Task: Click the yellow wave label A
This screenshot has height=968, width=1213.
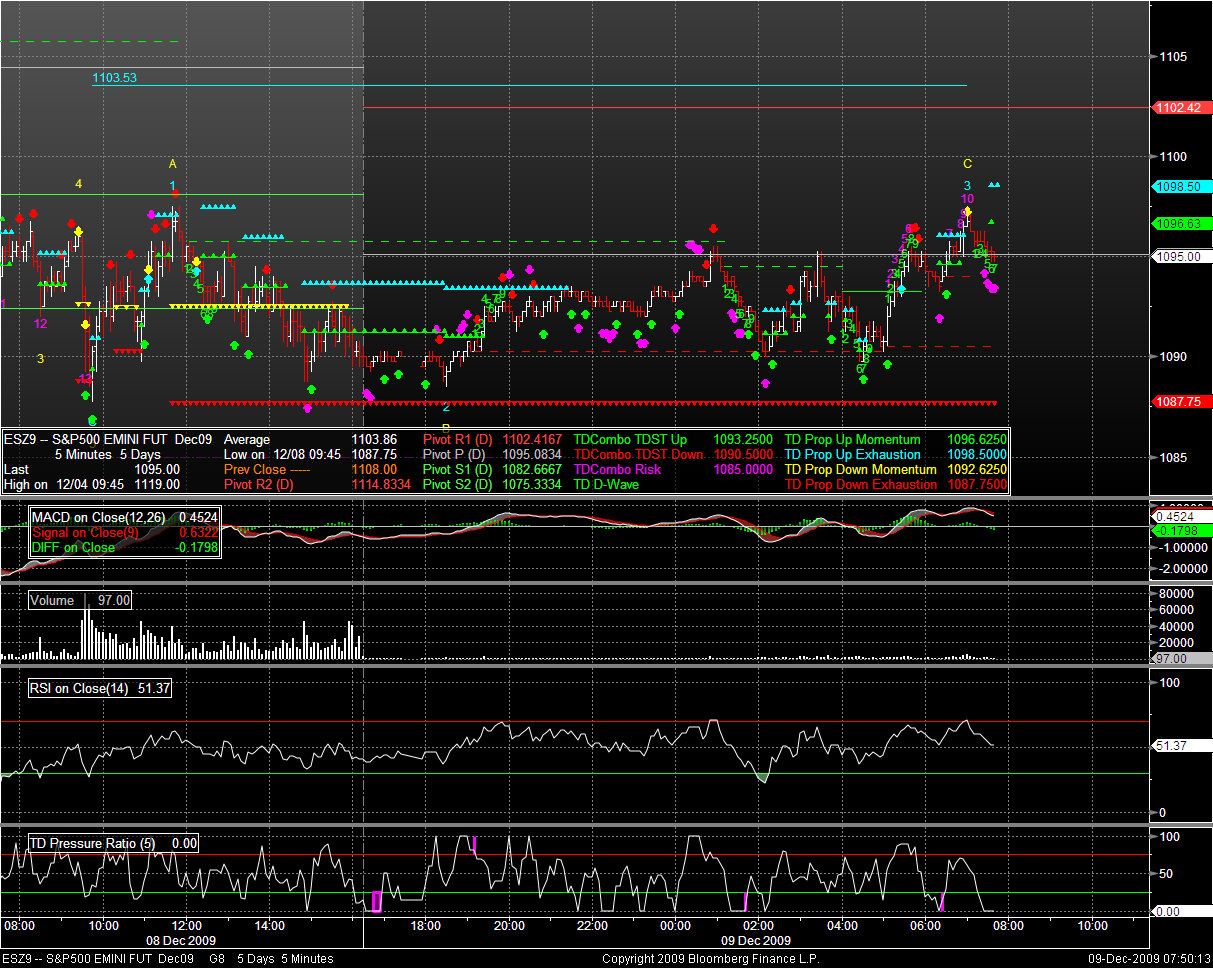Action: click(172, 164)
